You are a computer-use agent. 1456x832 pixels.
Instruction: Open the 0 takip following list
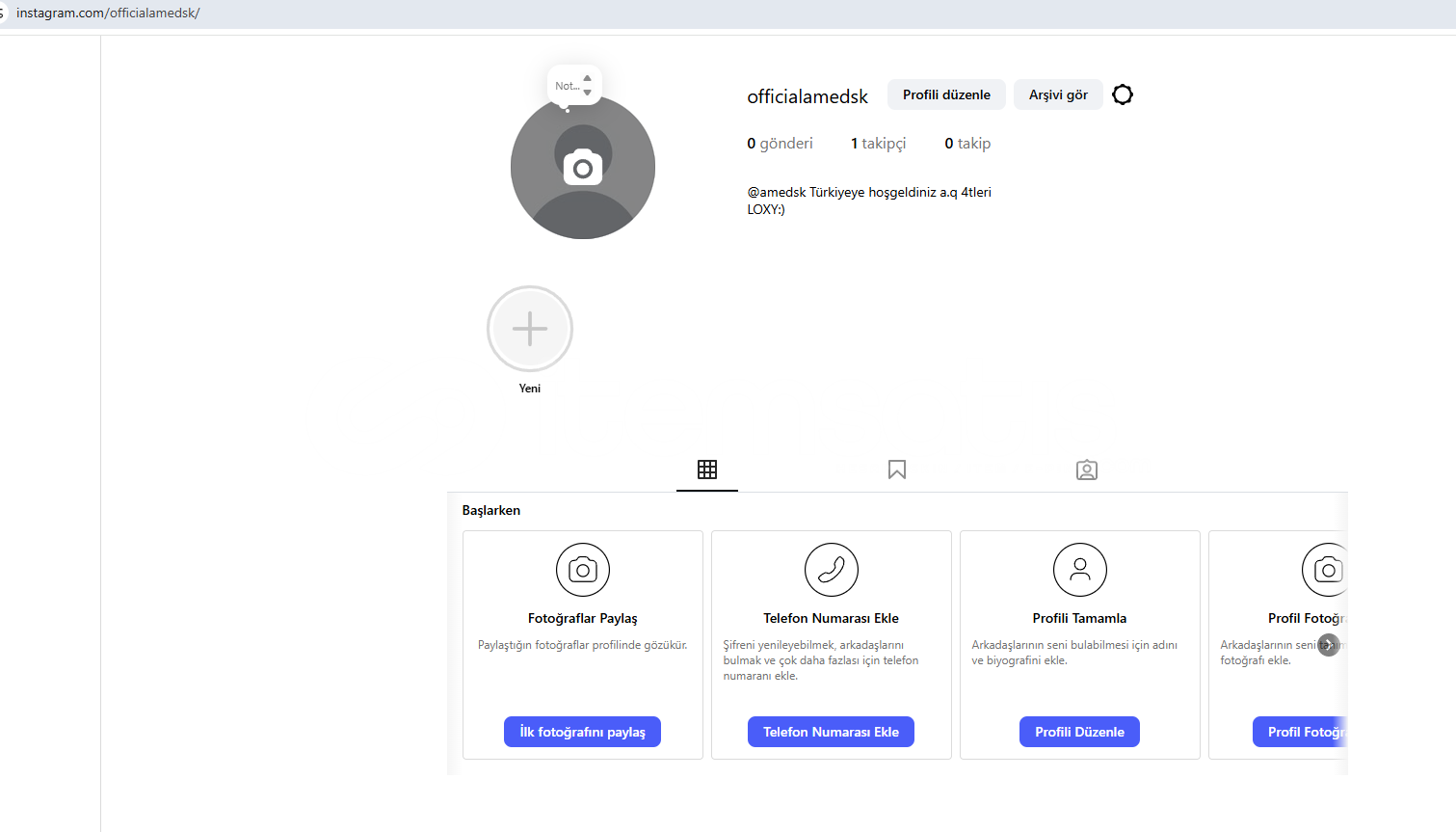[967, 144]
